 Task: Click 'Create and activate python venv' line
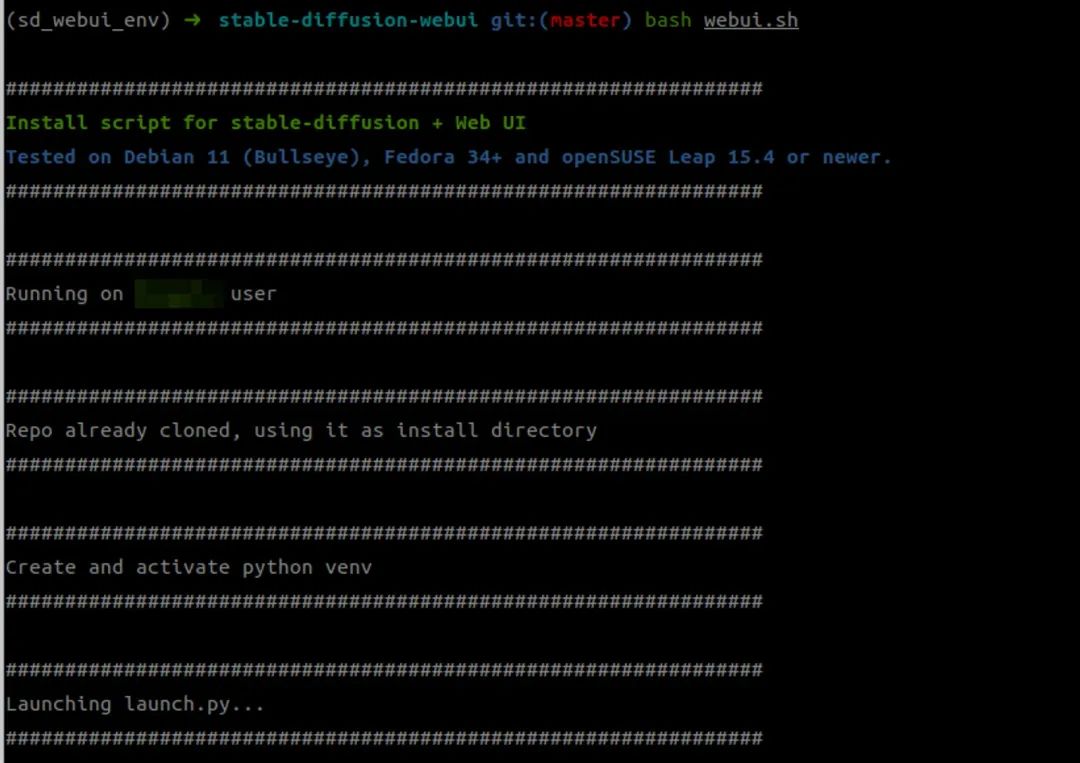click(189, 567)
